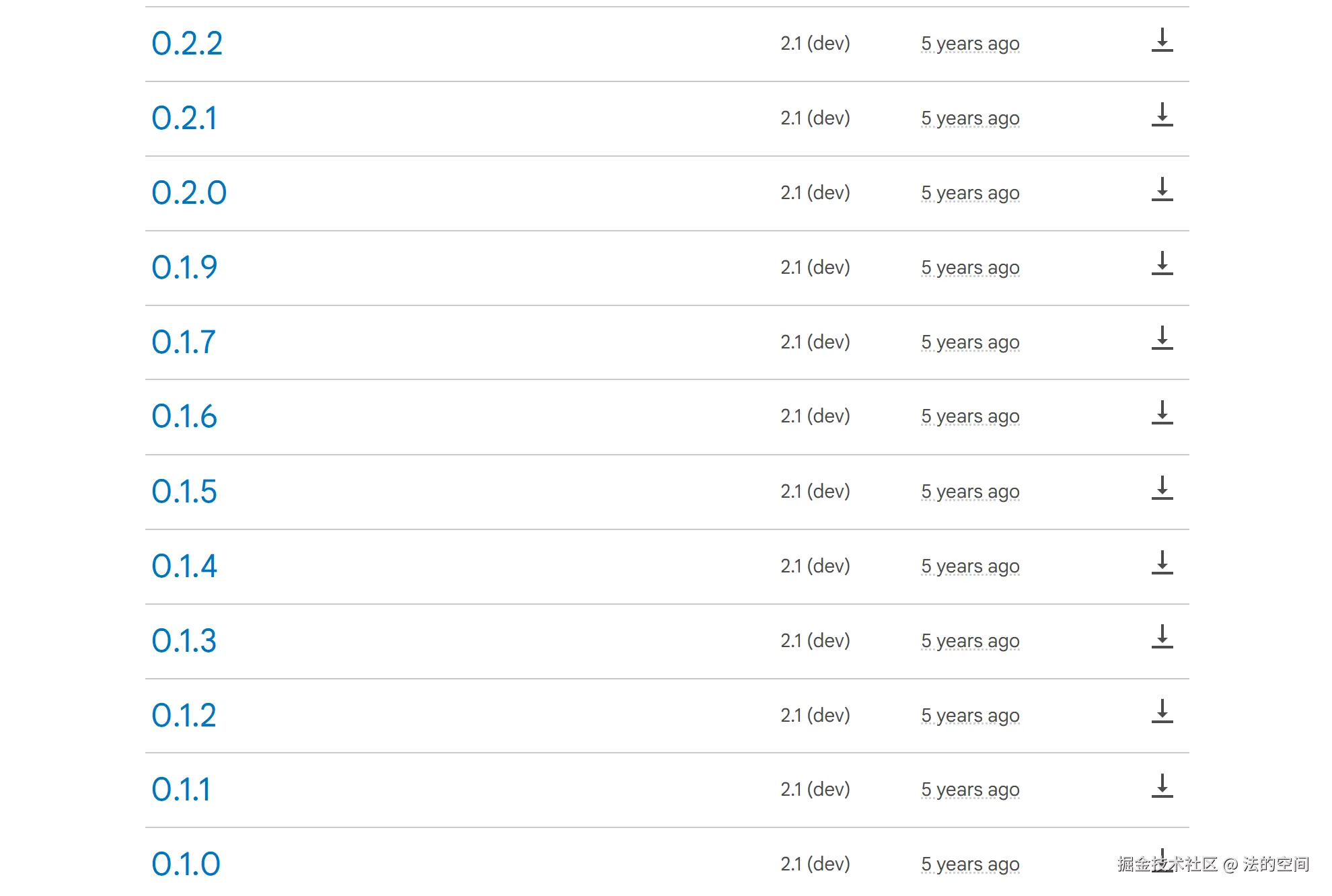Download version 0.1.6 archive
The width and height of the screenshot is (1332, 896).
point(1162,413)
